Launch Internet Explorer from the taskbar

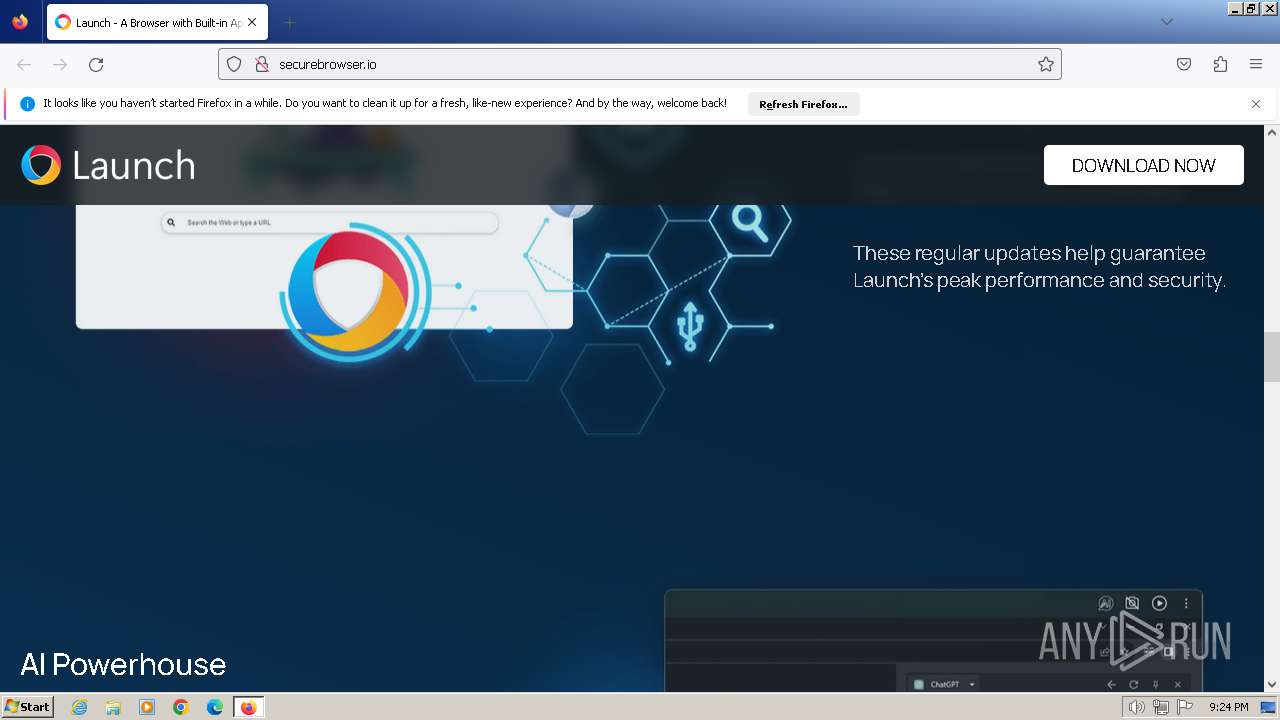[x=80, y=707]
